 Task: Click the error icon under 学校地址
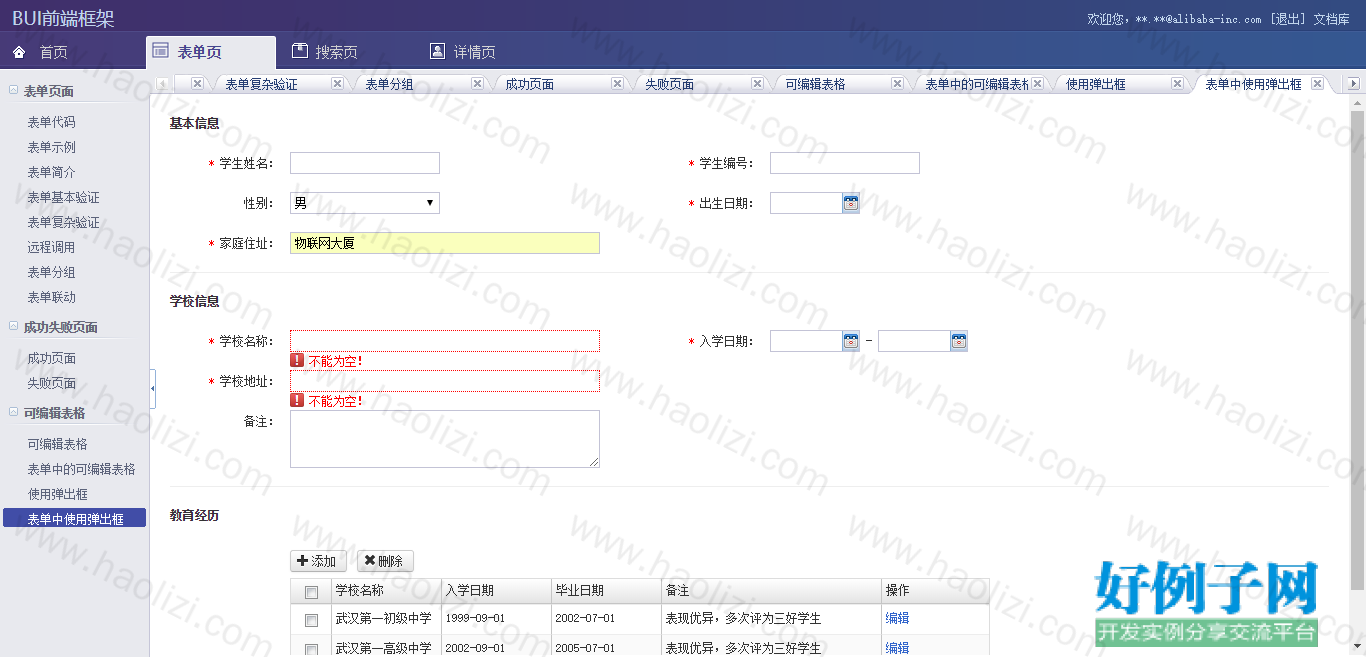coord(297,400)
